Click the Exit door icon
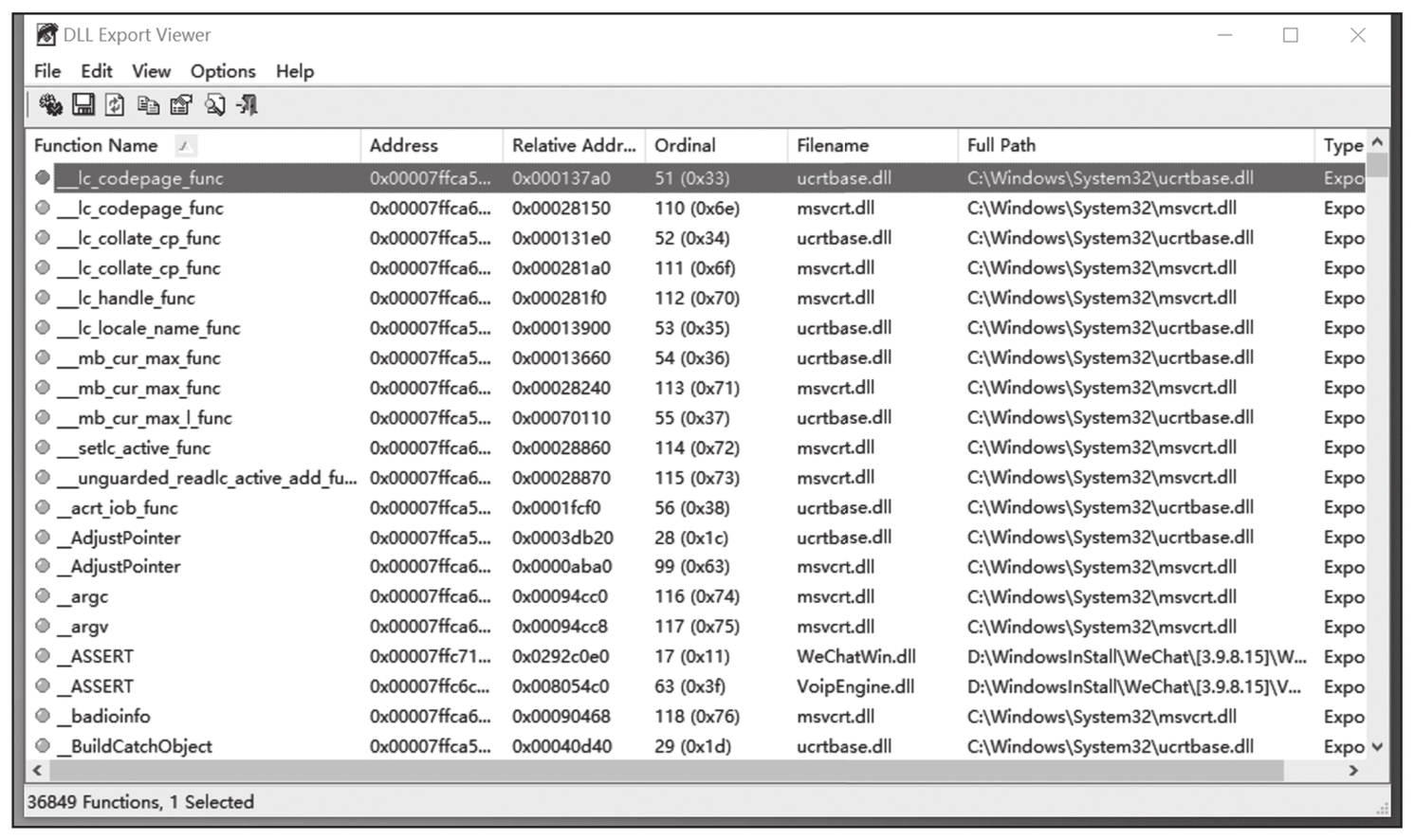This screenshot has width=1415, height=840. click(248, 105)
